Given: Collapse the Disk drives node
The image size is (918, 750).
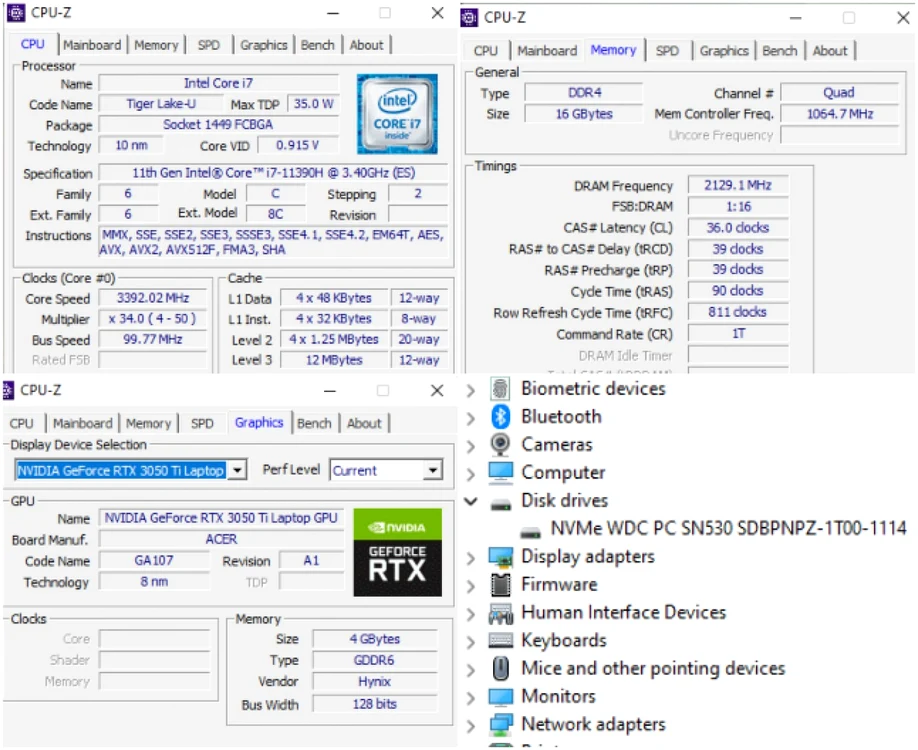Looking at the screenshot, I should (x=471, y=501).
